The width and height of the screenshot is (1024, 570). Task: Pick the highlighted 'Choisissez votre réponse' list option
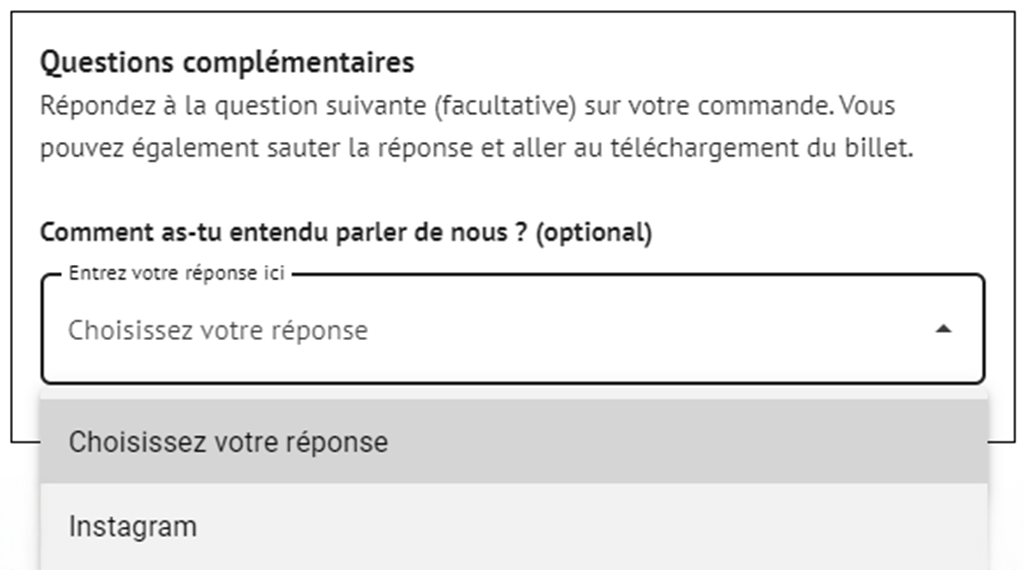pyautogui.click(x=228, y=442)
